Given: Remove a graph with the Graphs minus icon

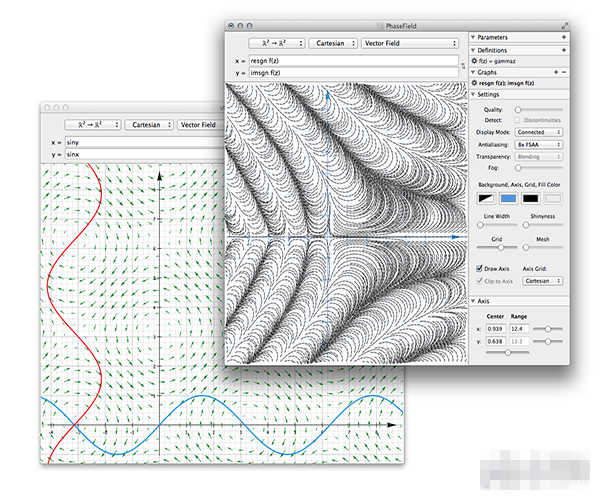Looking at the screenshot, I should [x=563, y=72].
